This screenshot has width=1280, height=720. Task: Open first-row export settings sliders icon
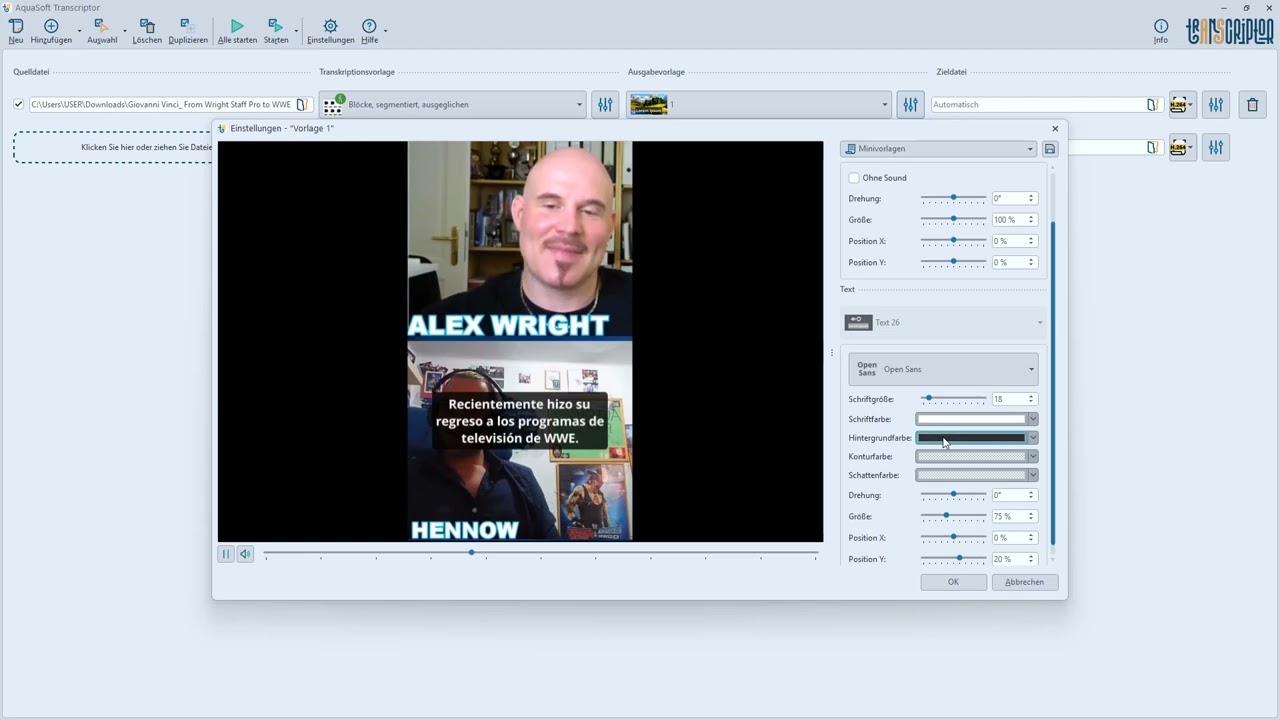pyautogui.click(x=1215, y=104)
